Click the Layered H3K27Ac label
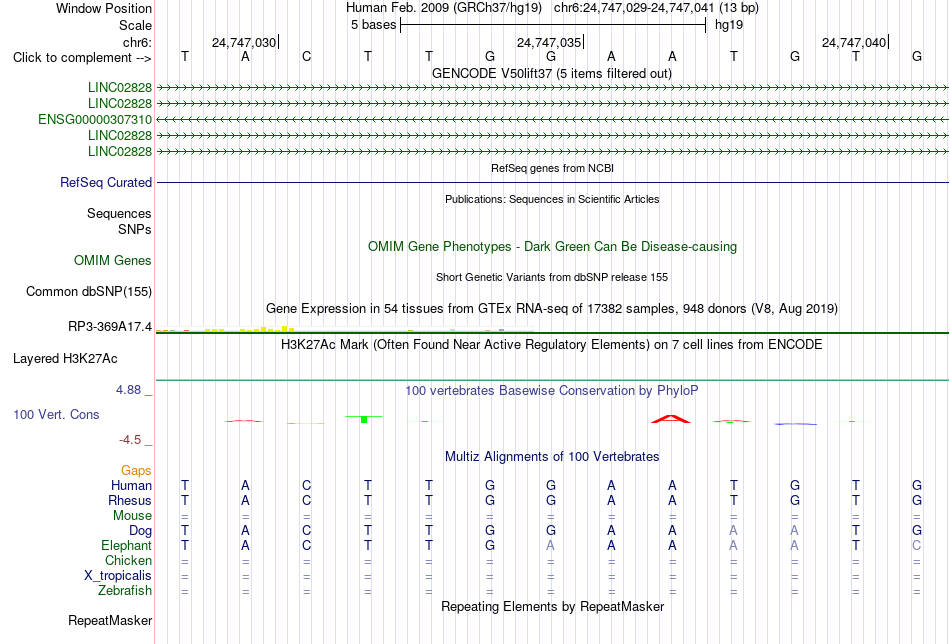 [x=65, y=359]
